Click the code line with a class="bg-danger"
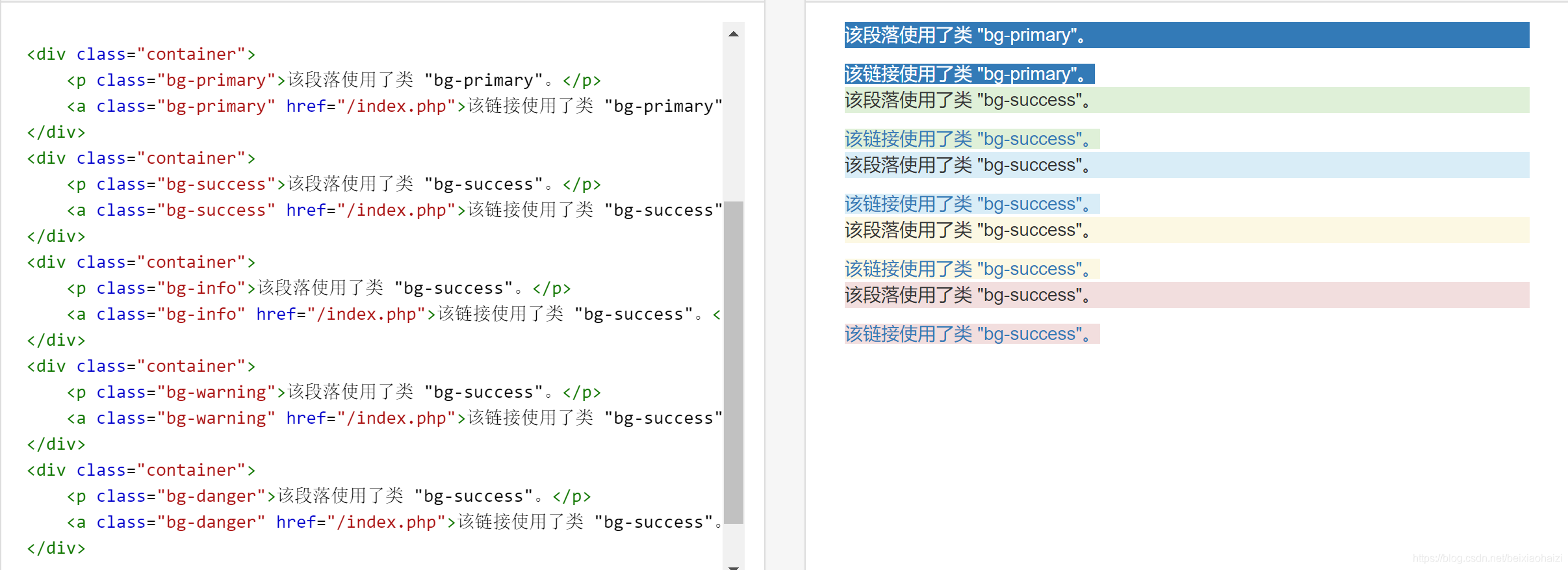Viewport: 1568px width, 570px height. point(394,522)
